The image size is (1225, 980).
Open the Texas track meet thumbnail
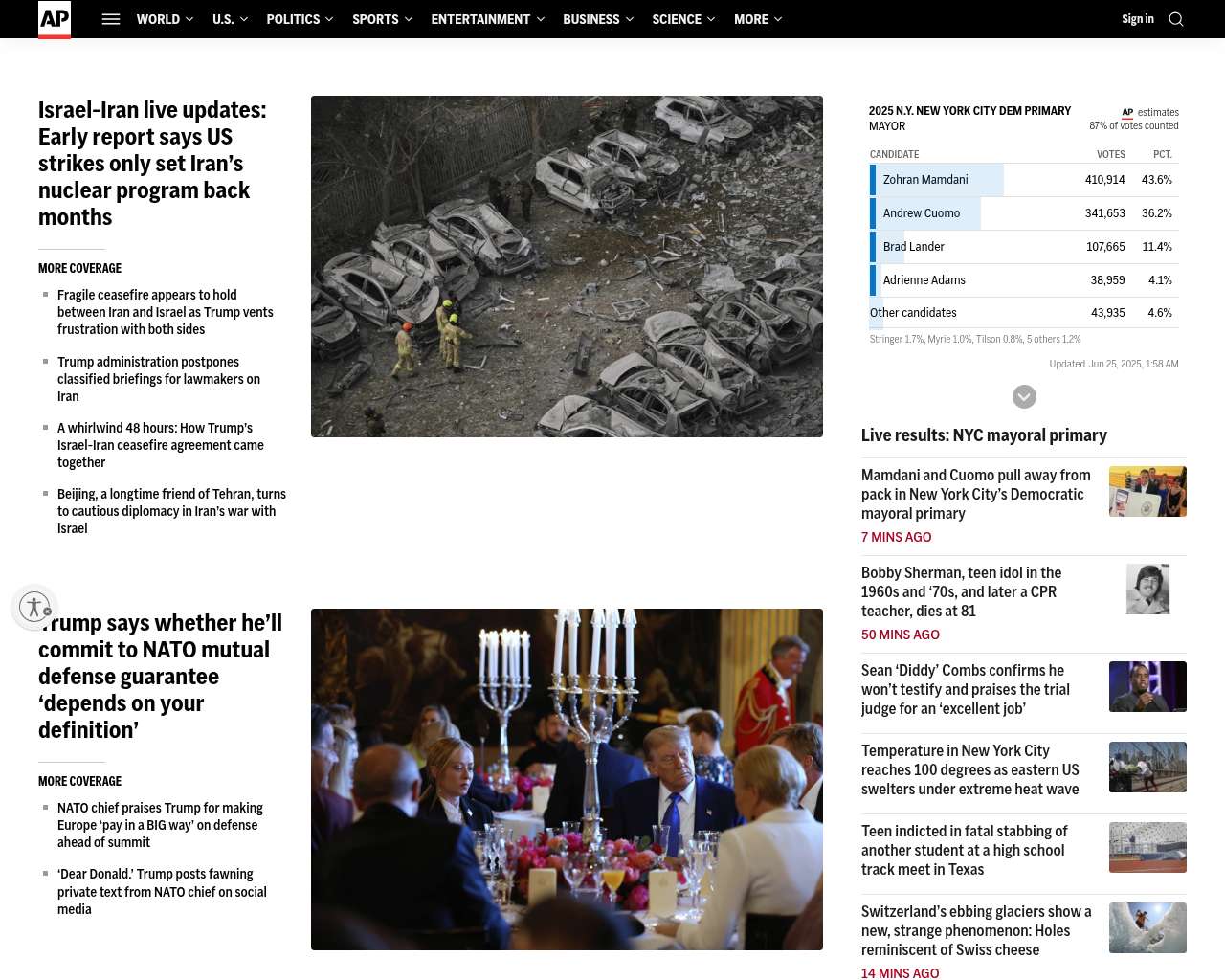click(1147, 847)
